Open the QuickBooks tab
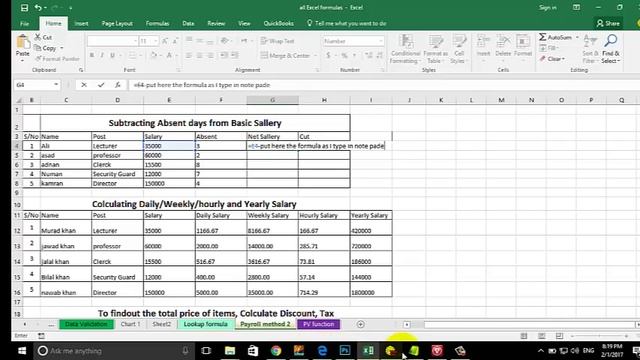The height and width of the screenshot is (360, 640). tap(279, 24)
